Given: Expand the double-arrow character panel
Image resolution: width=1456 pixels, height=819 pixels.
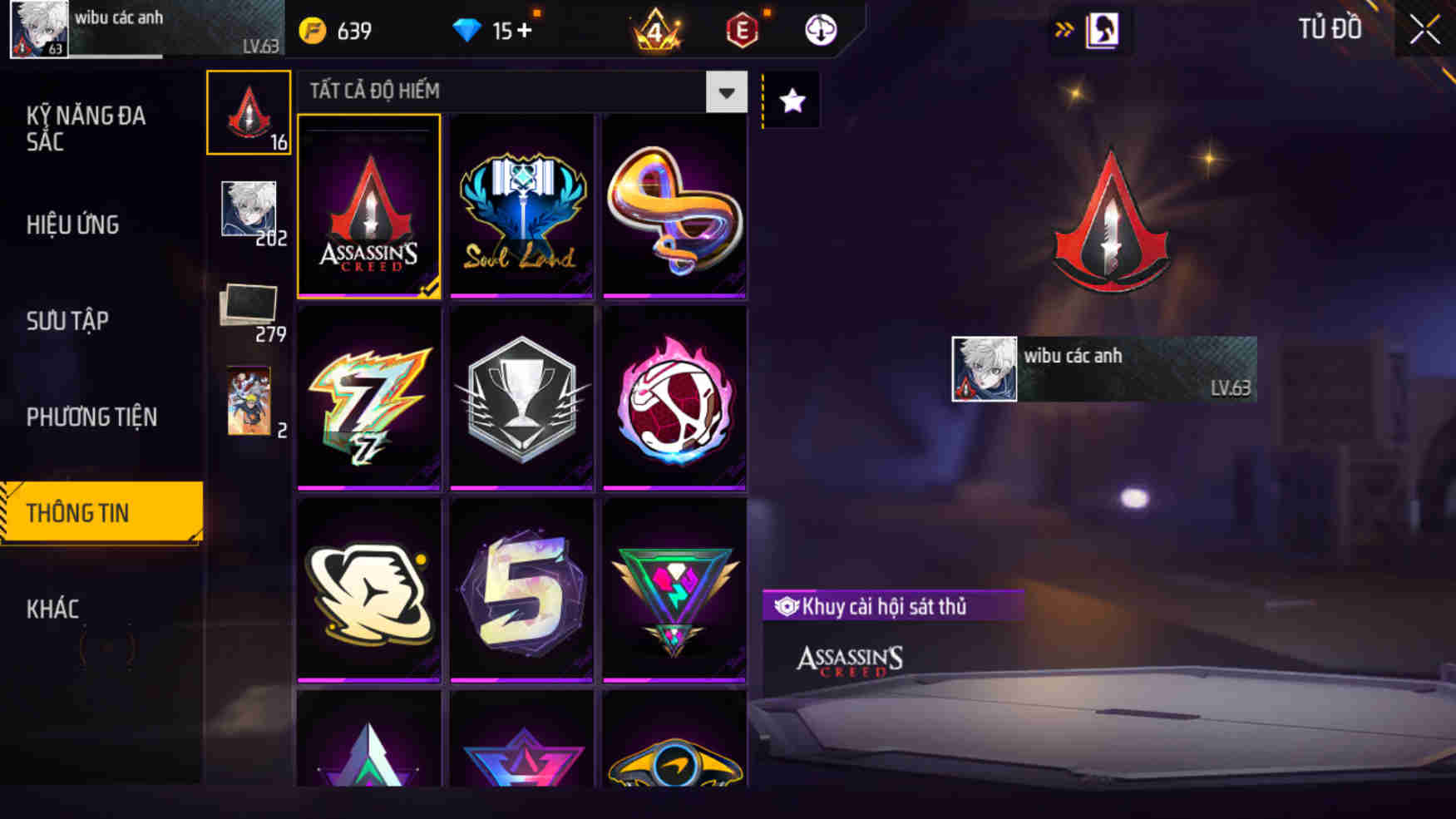Looking at the screenshot, I should tap(1090, 31).
